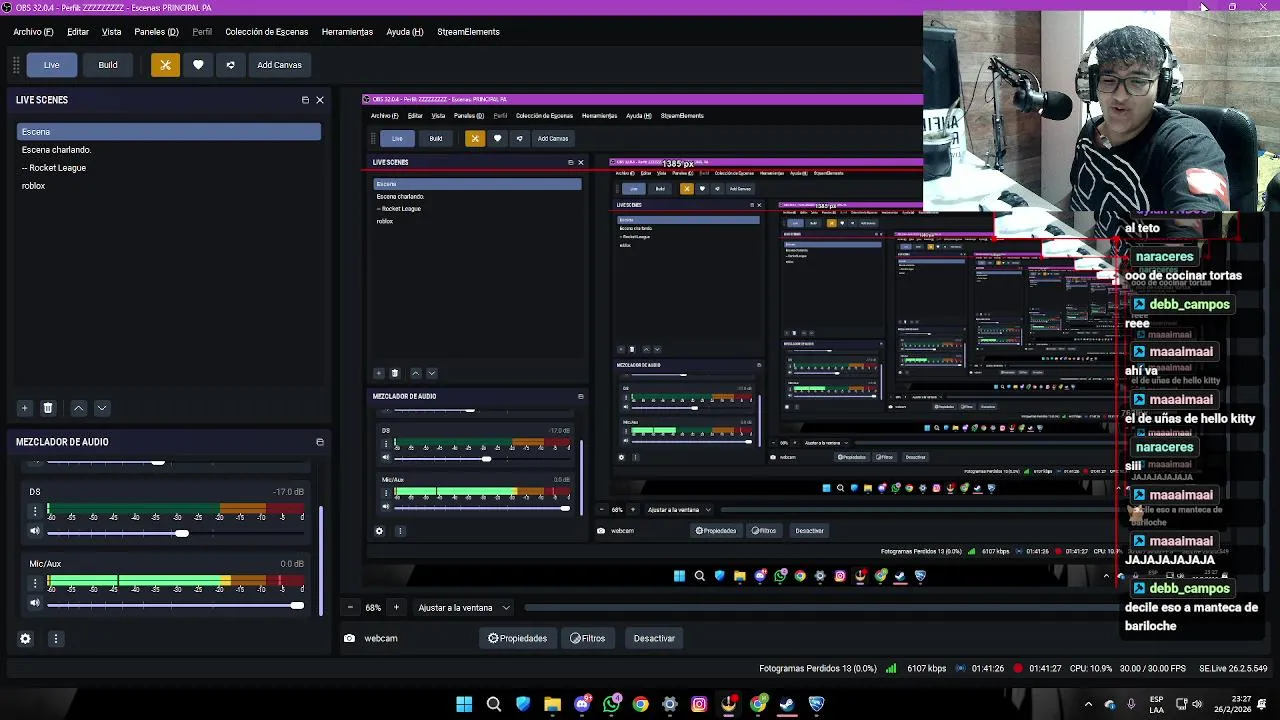This screenshot has height=720, width=1280.
Task: Click the yellow crossed-tools icon in the toolbar
Action: [165, 65]
